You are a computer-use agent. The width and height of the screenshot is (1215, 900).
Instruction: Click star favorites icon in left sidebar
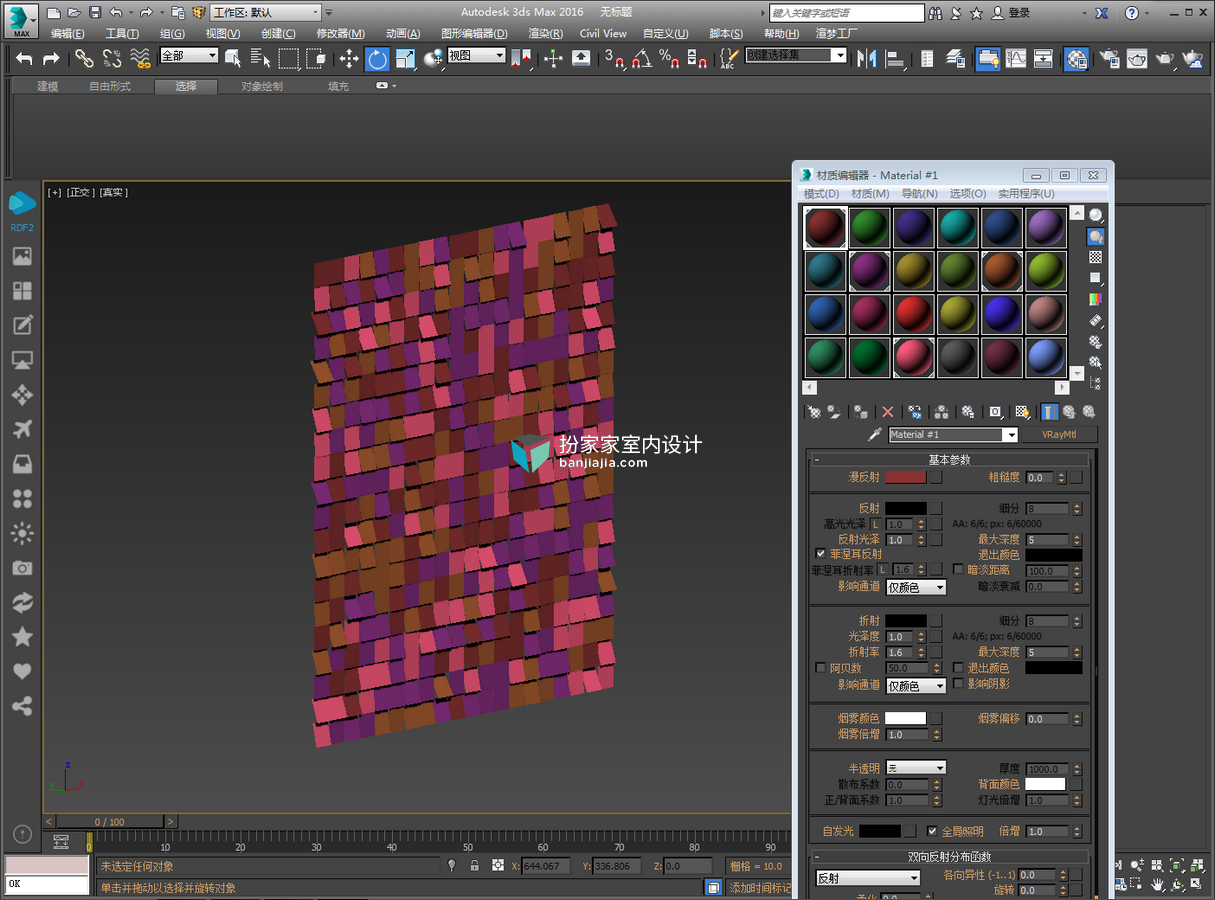tap(22, 637)
